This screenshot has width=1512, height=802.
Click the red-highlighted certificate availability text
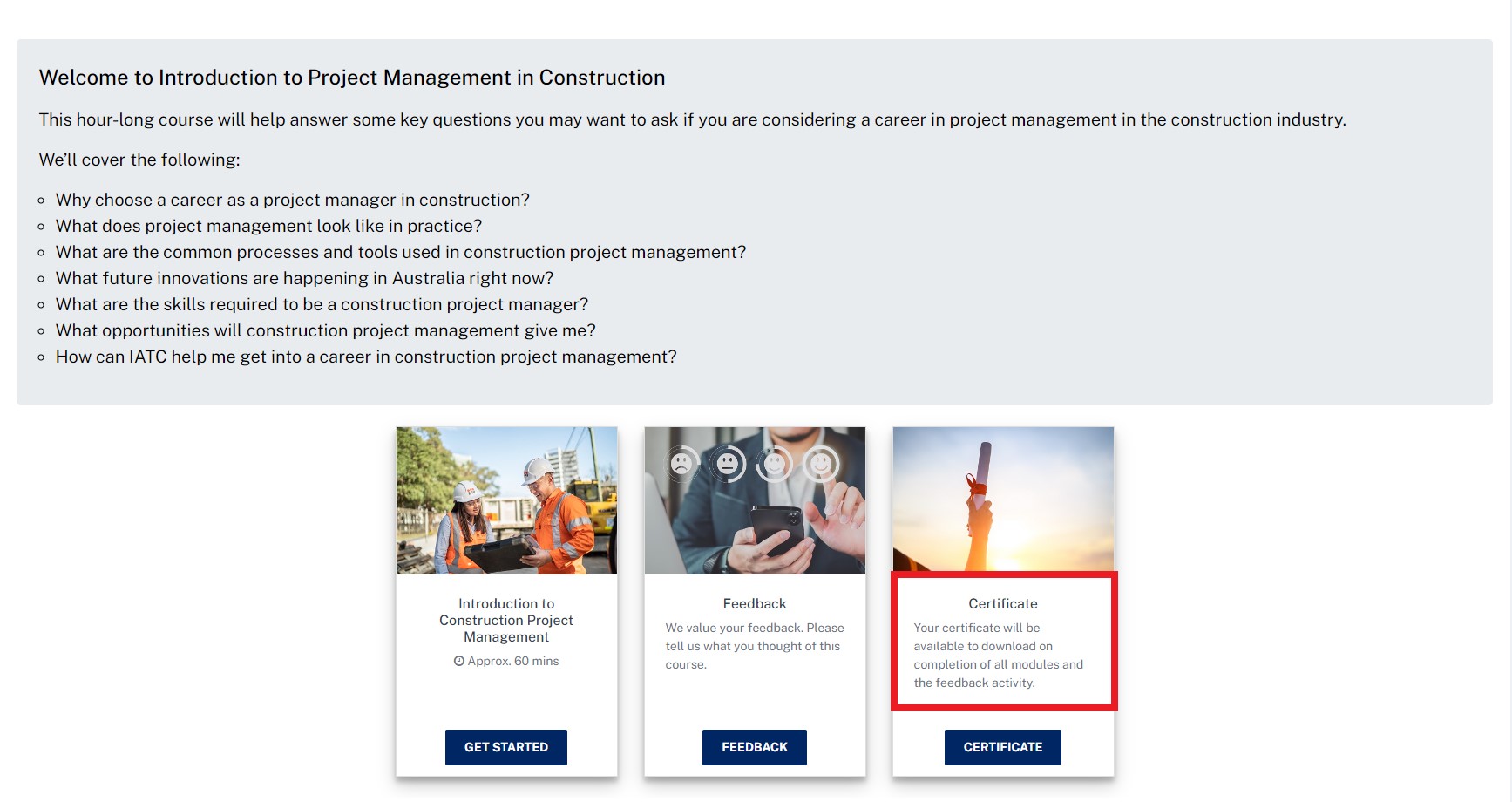[x=999, y=656]
